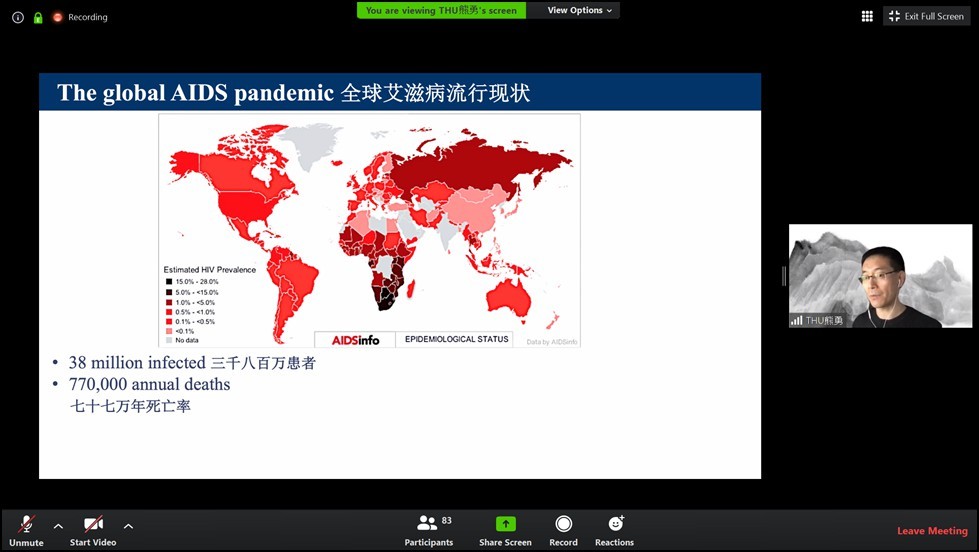Select the Epidemiological Status tab on slide

[455, 339]
